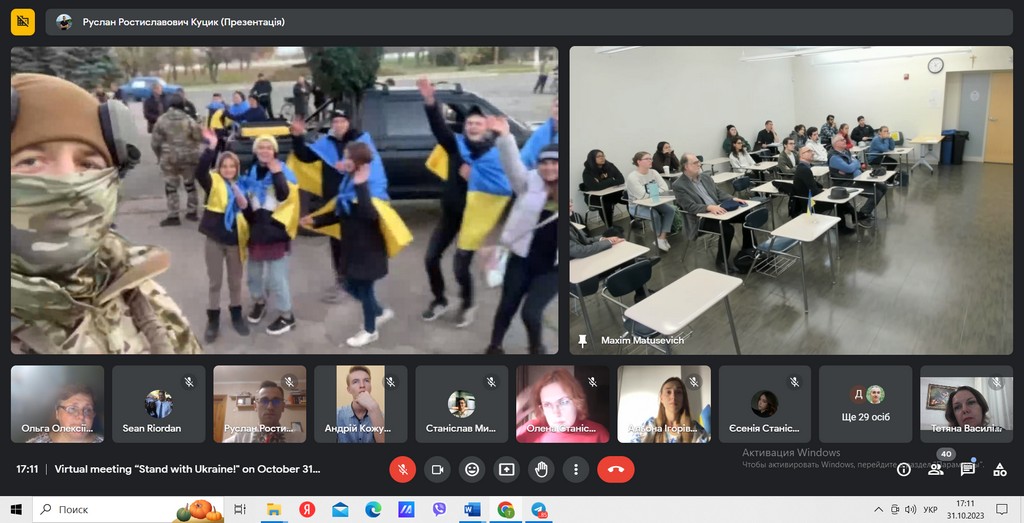Open the emoji reactions panel
Screen dimensions: 1024x523
472,469
